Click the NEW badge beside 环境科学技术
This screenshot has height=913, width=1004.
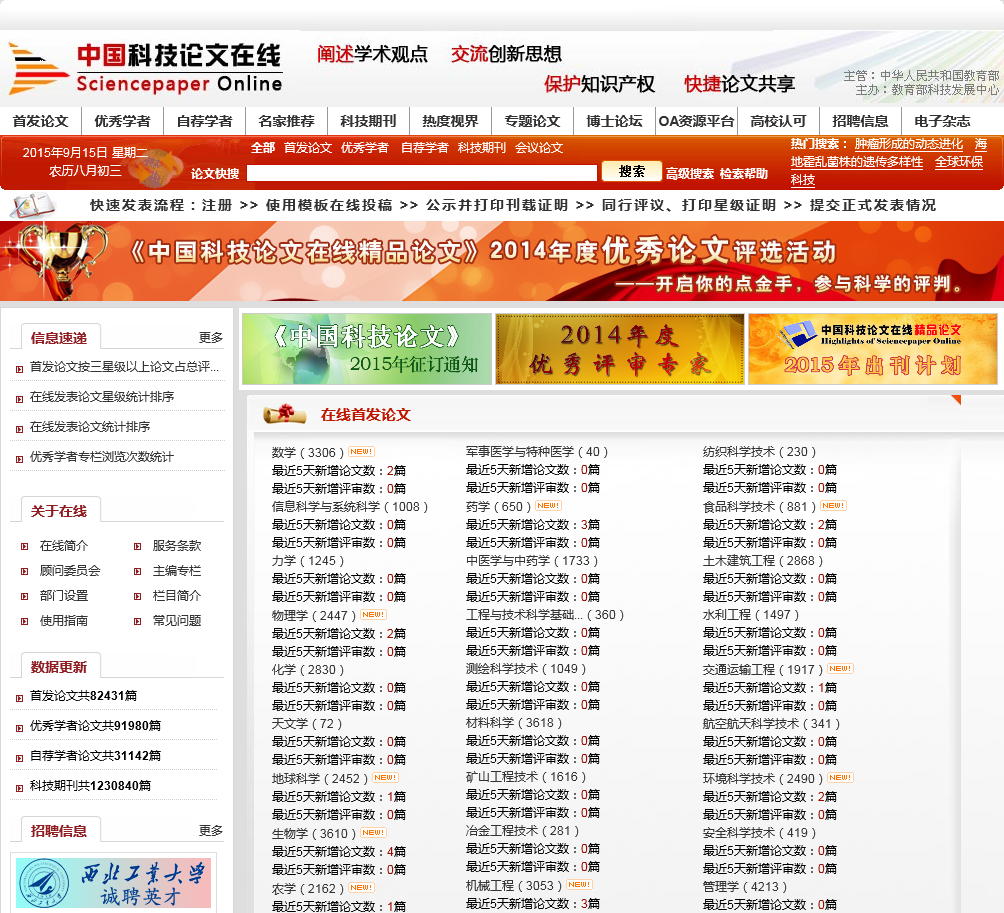tap(840, 777)
